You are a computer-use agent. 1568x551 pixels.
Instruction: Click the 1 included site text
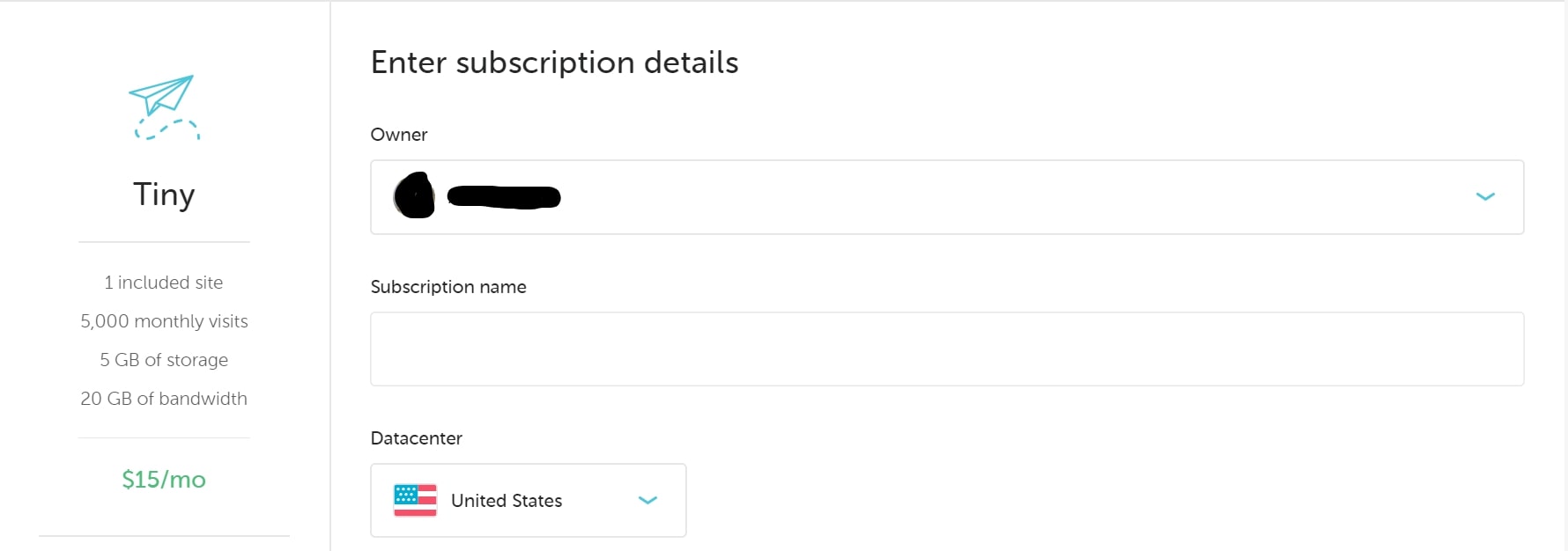[164, 283]
